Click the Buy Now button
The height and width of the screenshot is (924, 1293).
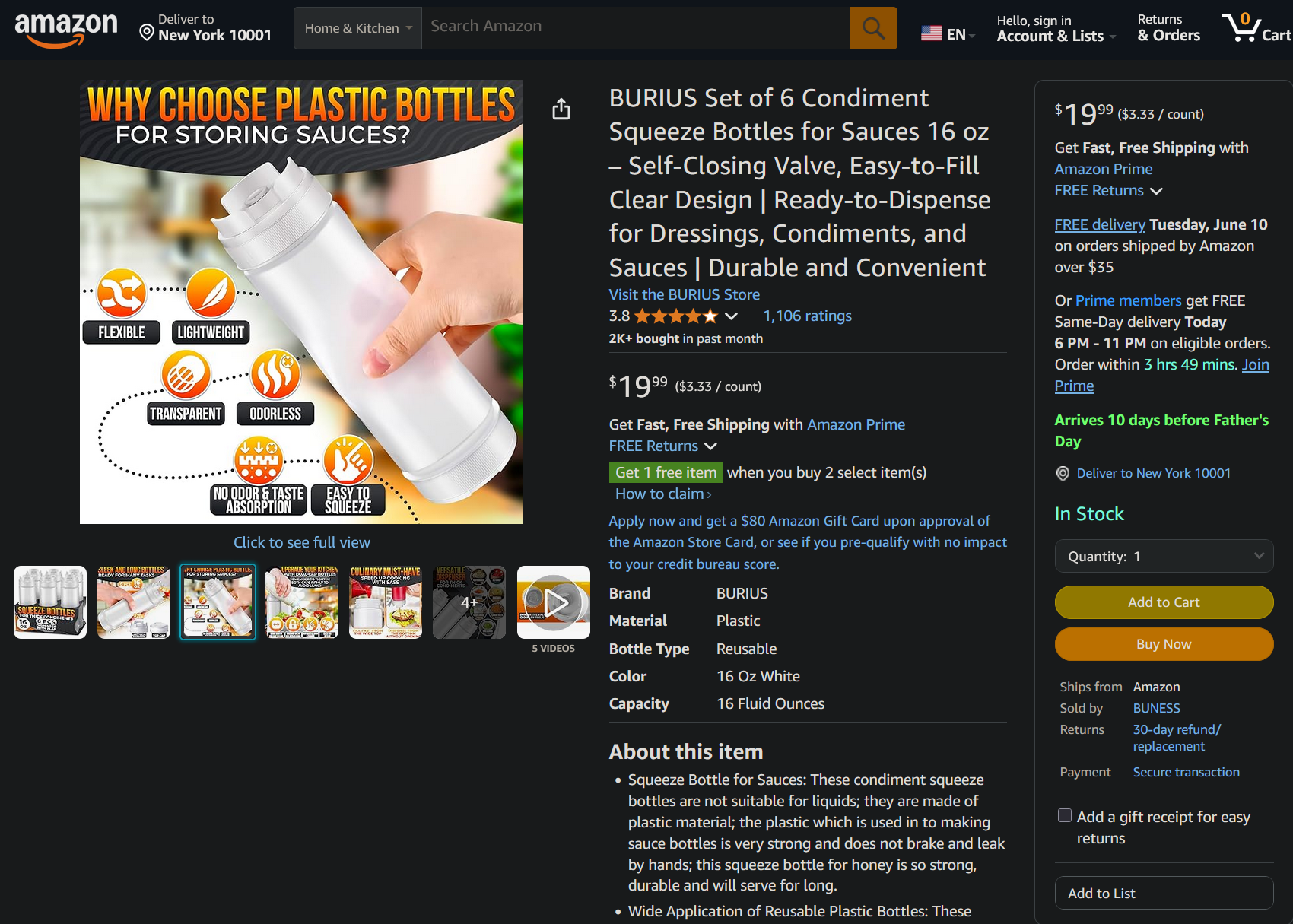tap(1164, 644)
